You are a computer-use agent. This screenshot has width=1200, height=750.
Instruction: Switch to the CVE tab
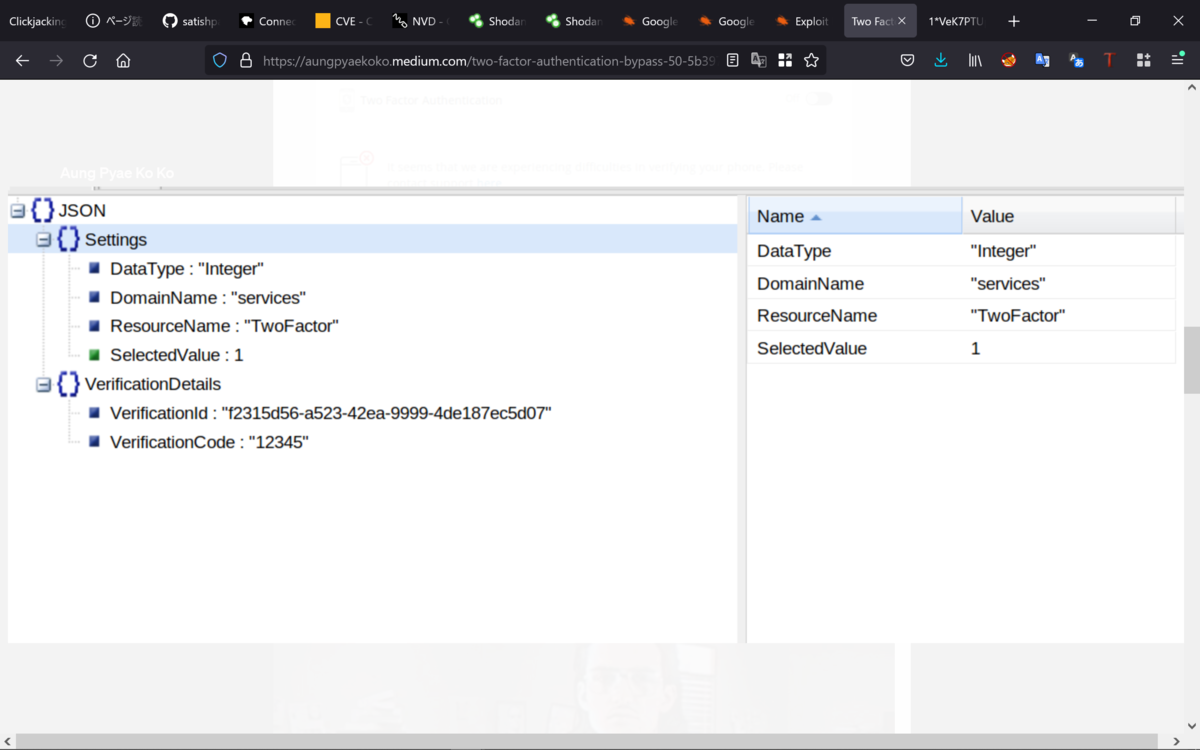tap(343, 21)
